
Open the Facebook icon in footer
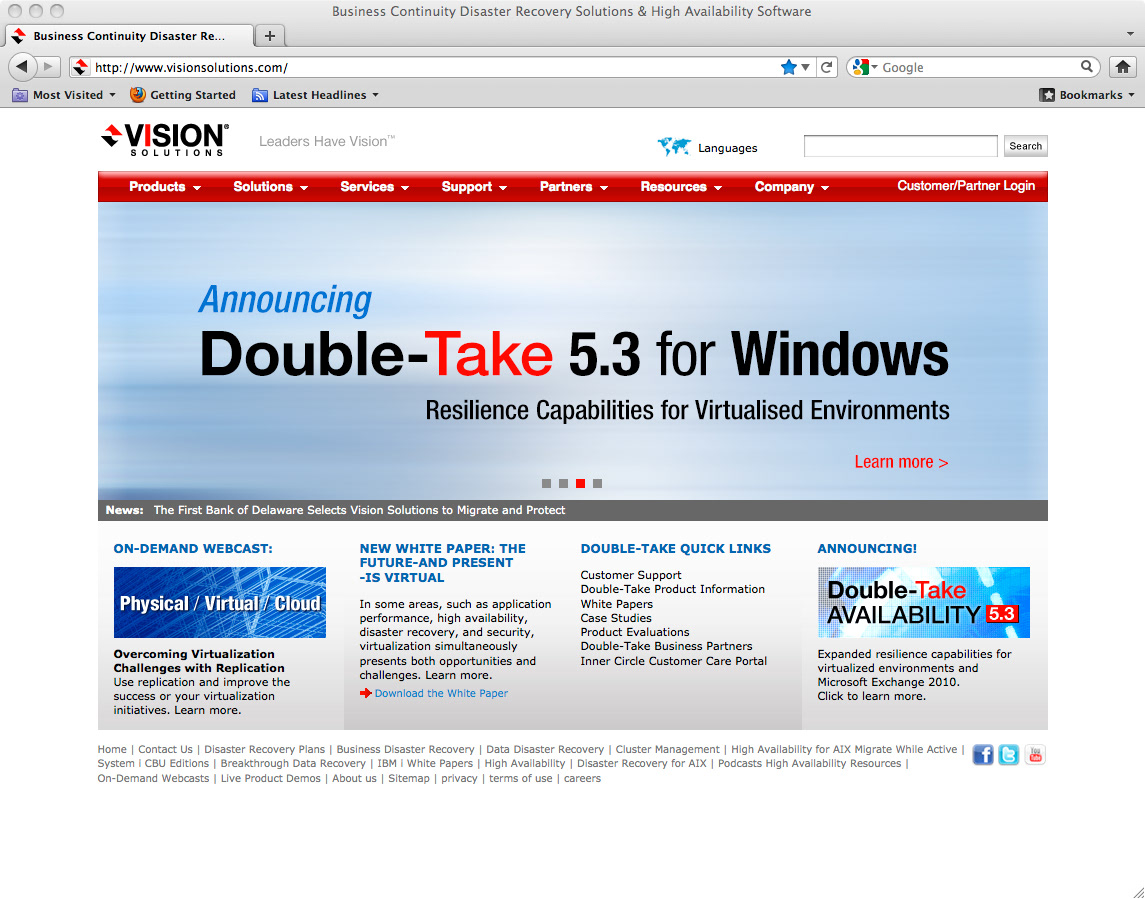(x=983, y=754)
